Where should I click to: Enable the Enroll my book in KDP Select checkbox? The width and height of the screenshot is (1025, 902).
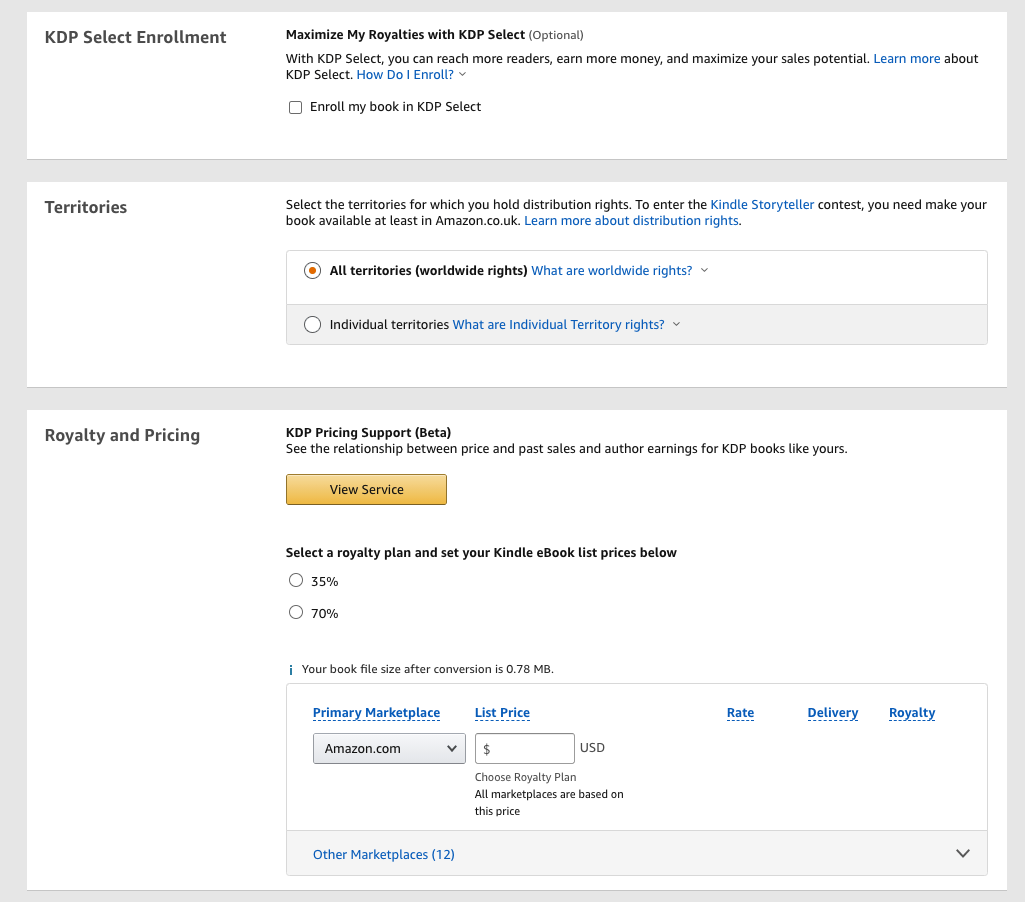coord(295,108)
